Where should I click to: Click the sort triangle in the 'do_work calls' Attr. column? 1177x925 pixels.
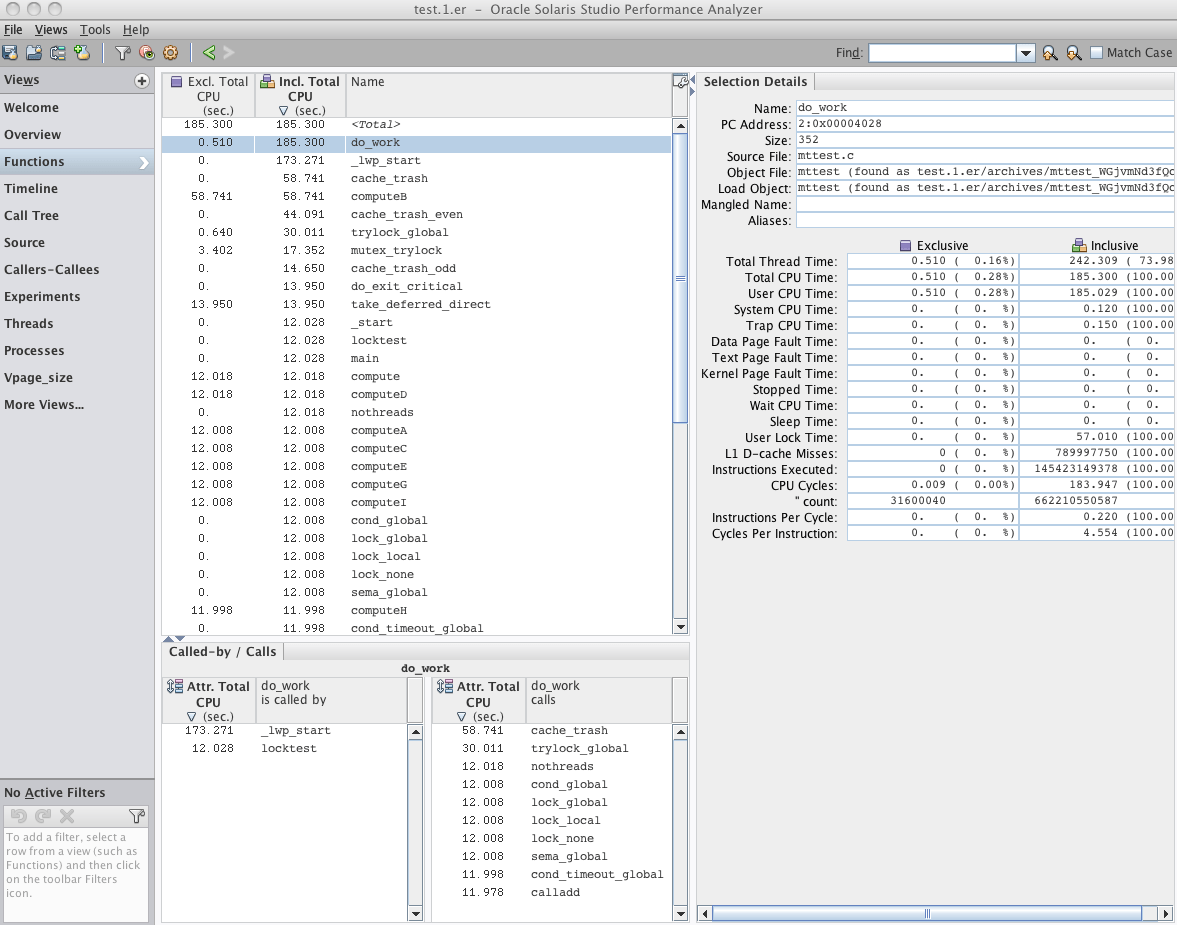(461, 716)
